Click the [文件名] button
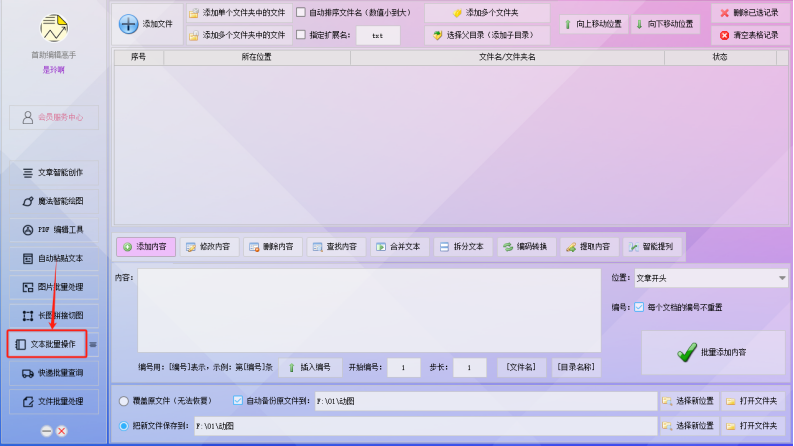This screenshot has height=446, width=794. (521, 368)
